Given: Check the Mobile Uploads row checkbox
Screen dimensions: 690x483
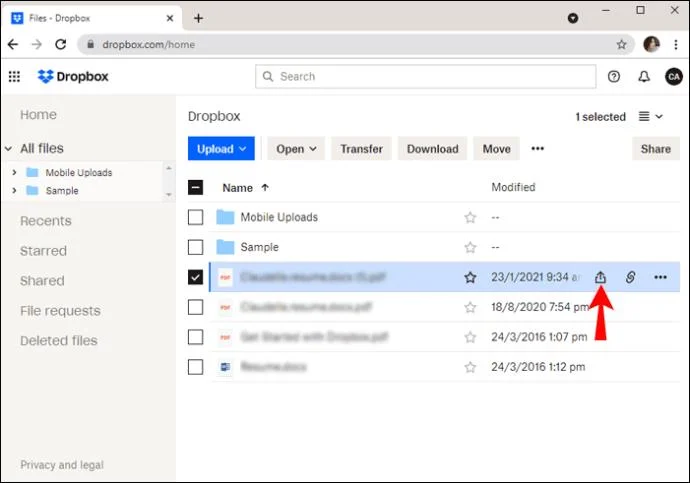Looking at the screenshot, I should point(195,217).
